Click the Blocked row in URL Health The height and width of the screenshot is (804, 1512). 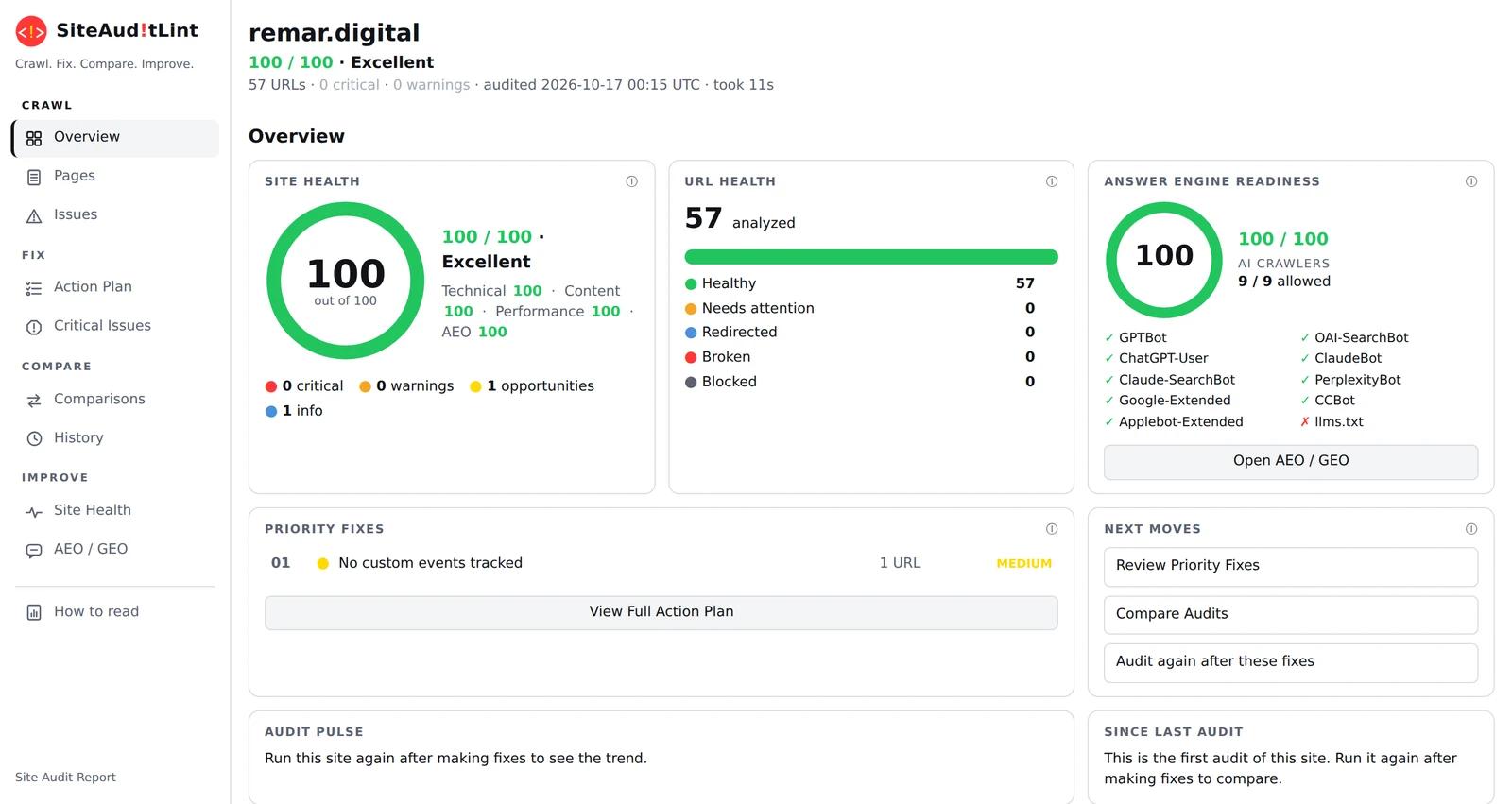pos(860,382)
